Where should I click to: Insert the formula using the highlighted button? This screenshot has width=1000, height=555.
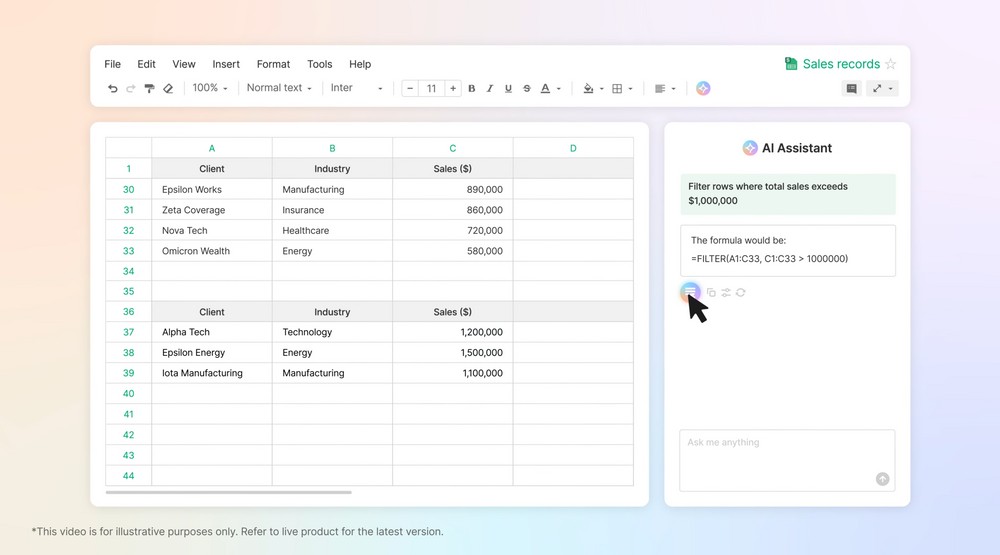(x=690, y=292)
